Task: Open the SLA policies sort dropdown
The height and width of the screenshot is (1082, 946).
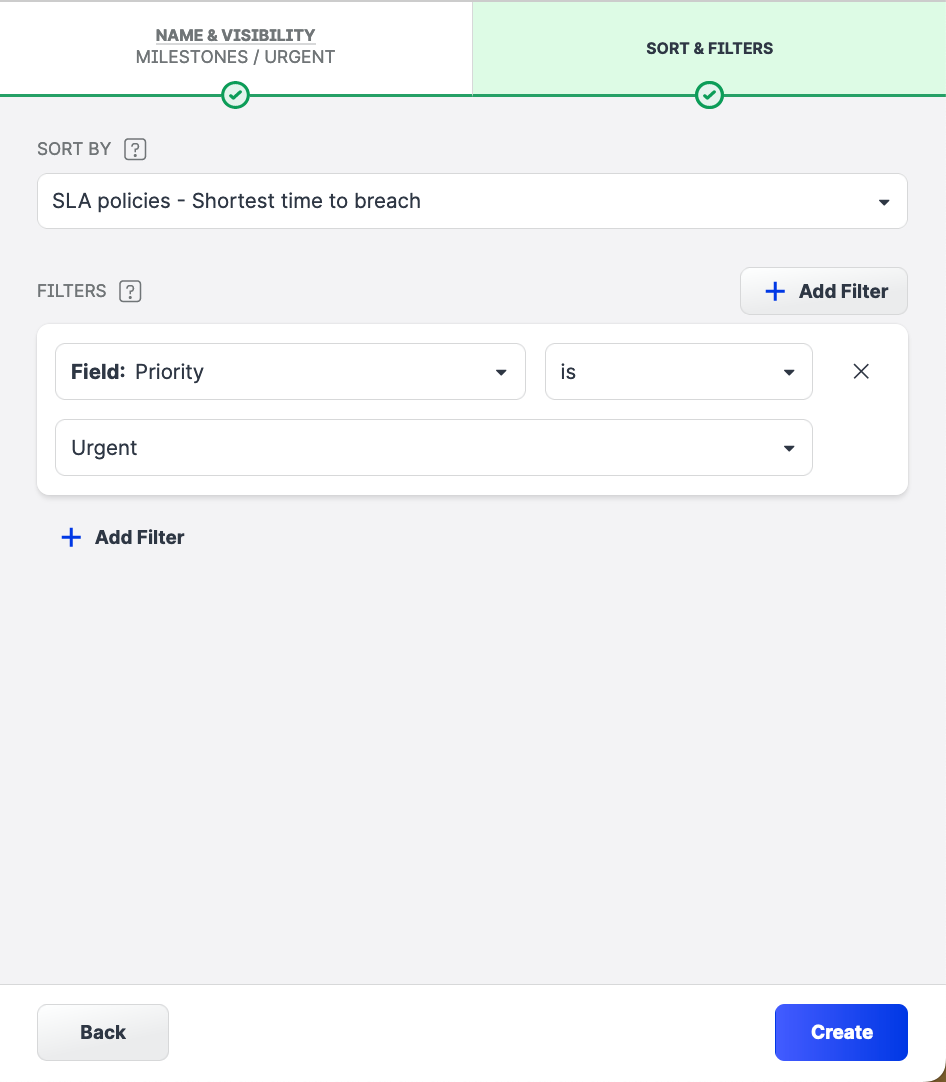Action: (x=472, y=201)
